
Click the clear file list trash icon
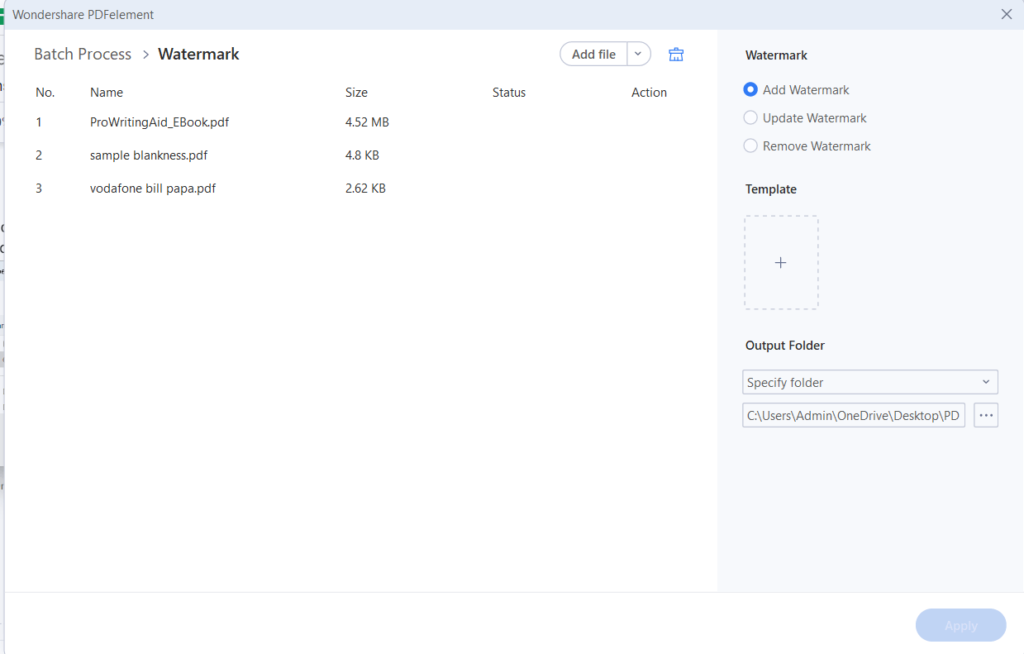pyautogui.click(x=676, y=54)
